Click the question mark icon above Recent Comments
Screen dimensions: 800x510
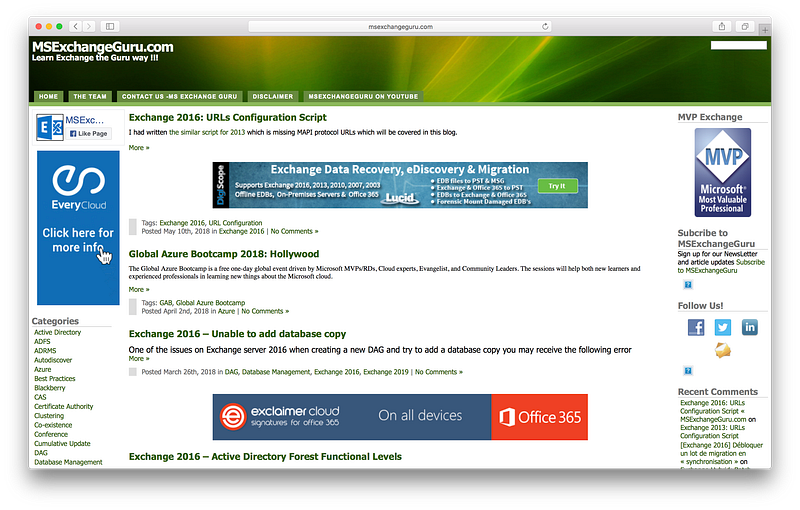point(688,371)
